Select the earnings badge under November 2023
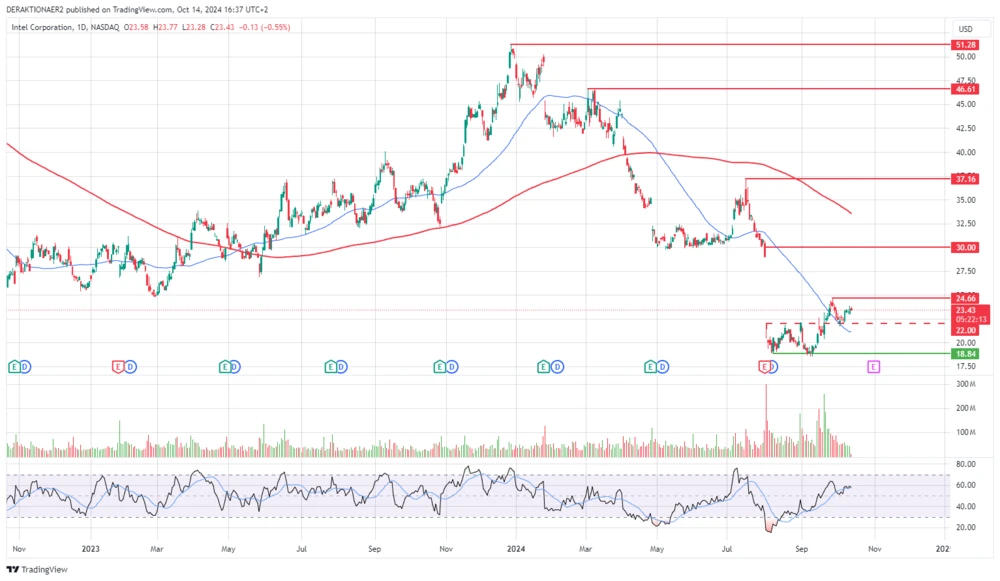Viewport: 1000px width, 581px height. 441,367
